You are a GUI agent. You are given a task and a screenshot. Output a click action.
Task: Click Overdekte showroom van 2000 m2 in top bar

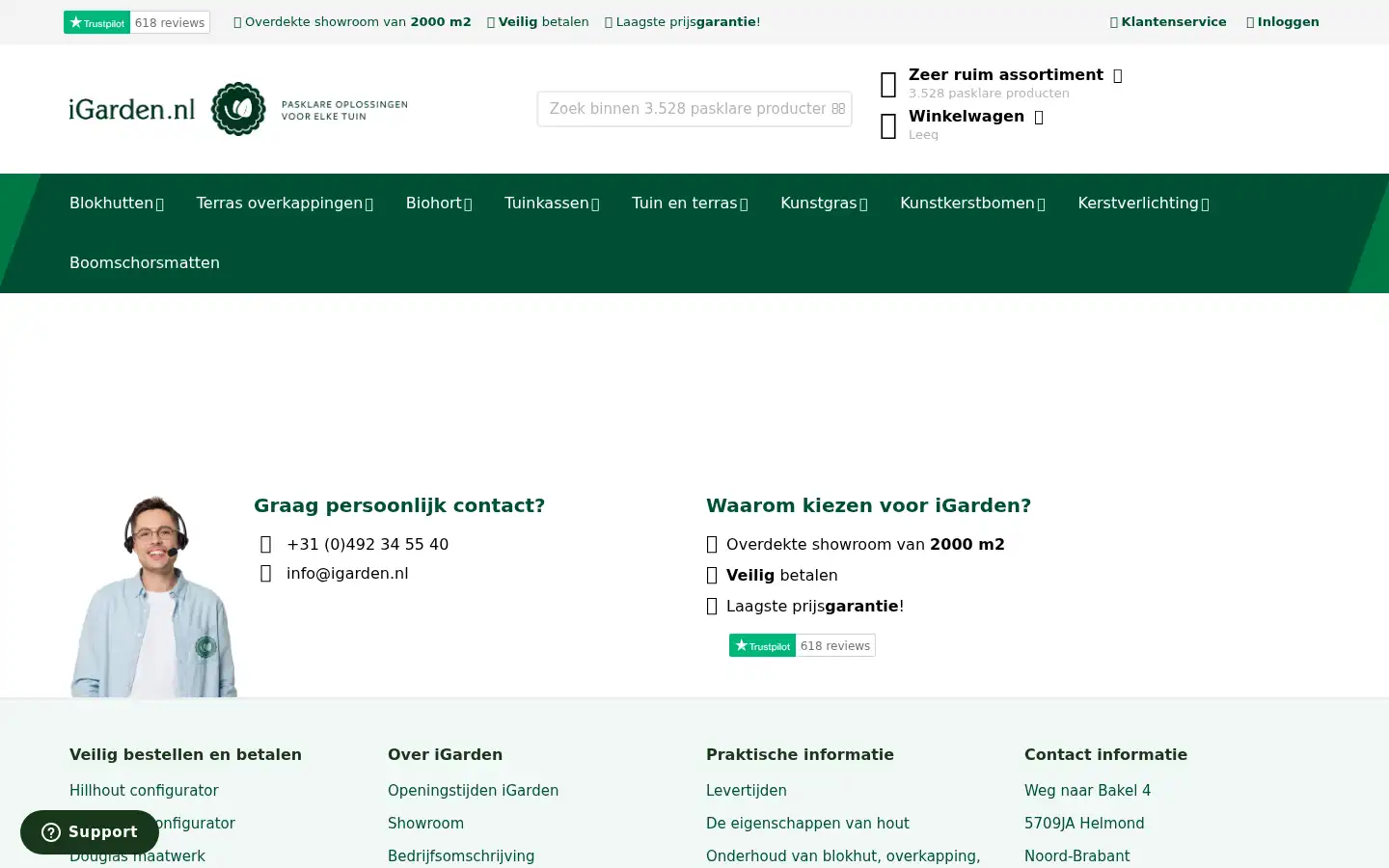pyautogui.click(x=352, y=22)
